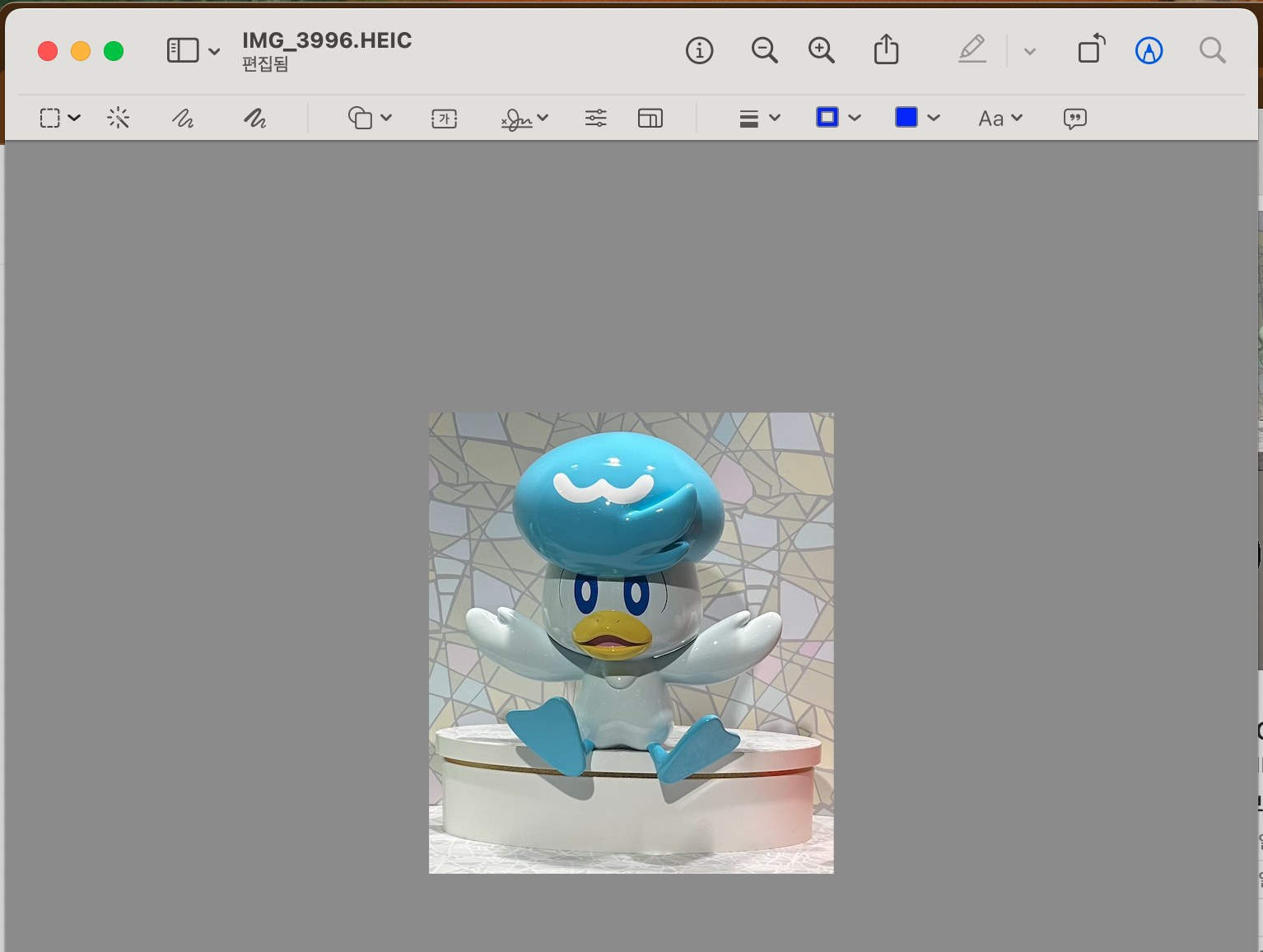This screenshot has height=952, width=1263.
Task: Click the duck figurine photo
Action: 631,643
